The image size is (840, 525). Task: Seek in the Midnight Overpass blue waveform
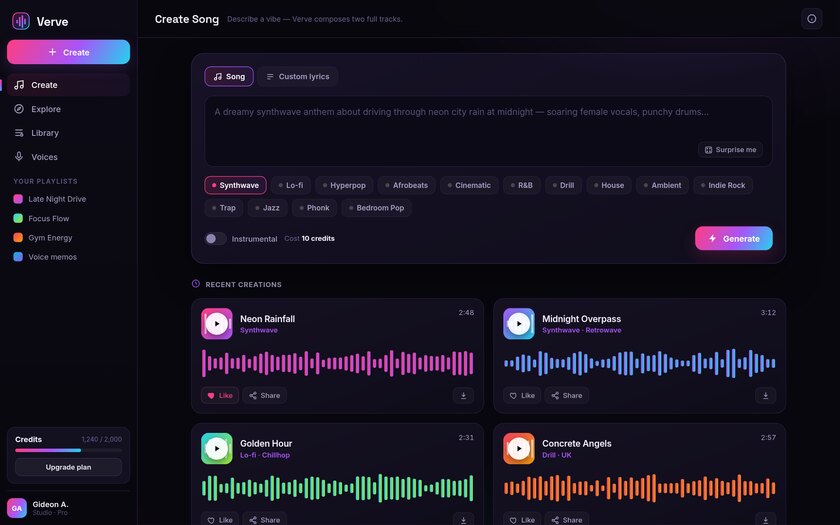[x=640, y=363]
